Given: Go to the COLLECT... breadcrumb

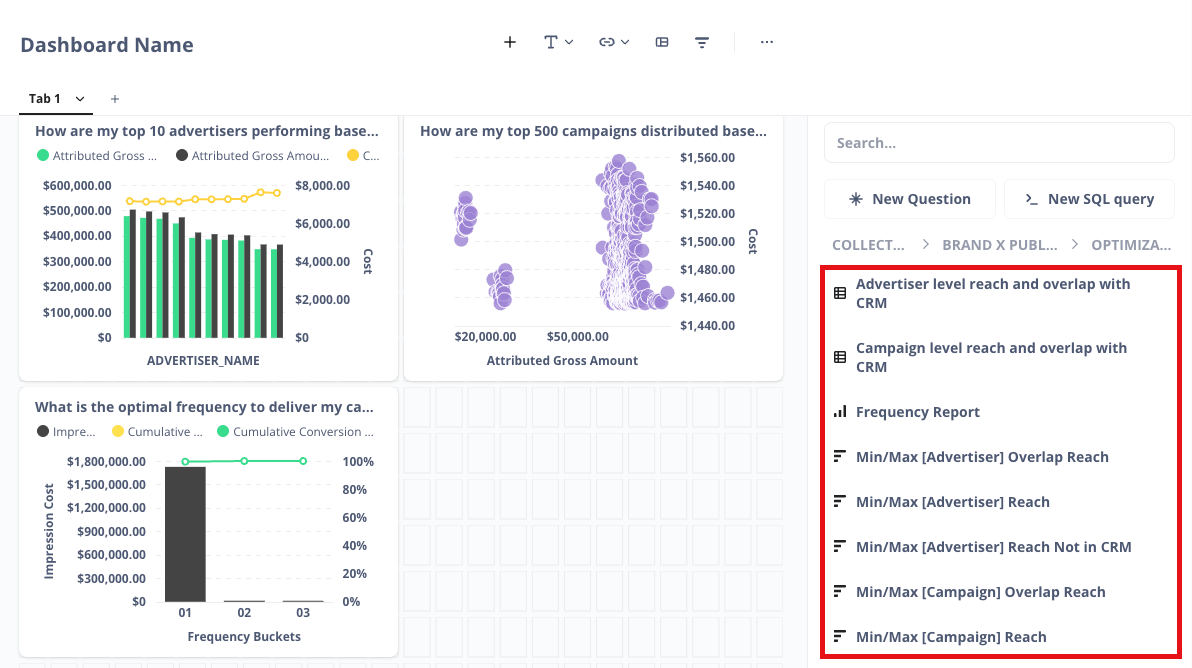Looking at the screenshot, I should [x=868, y=245].
